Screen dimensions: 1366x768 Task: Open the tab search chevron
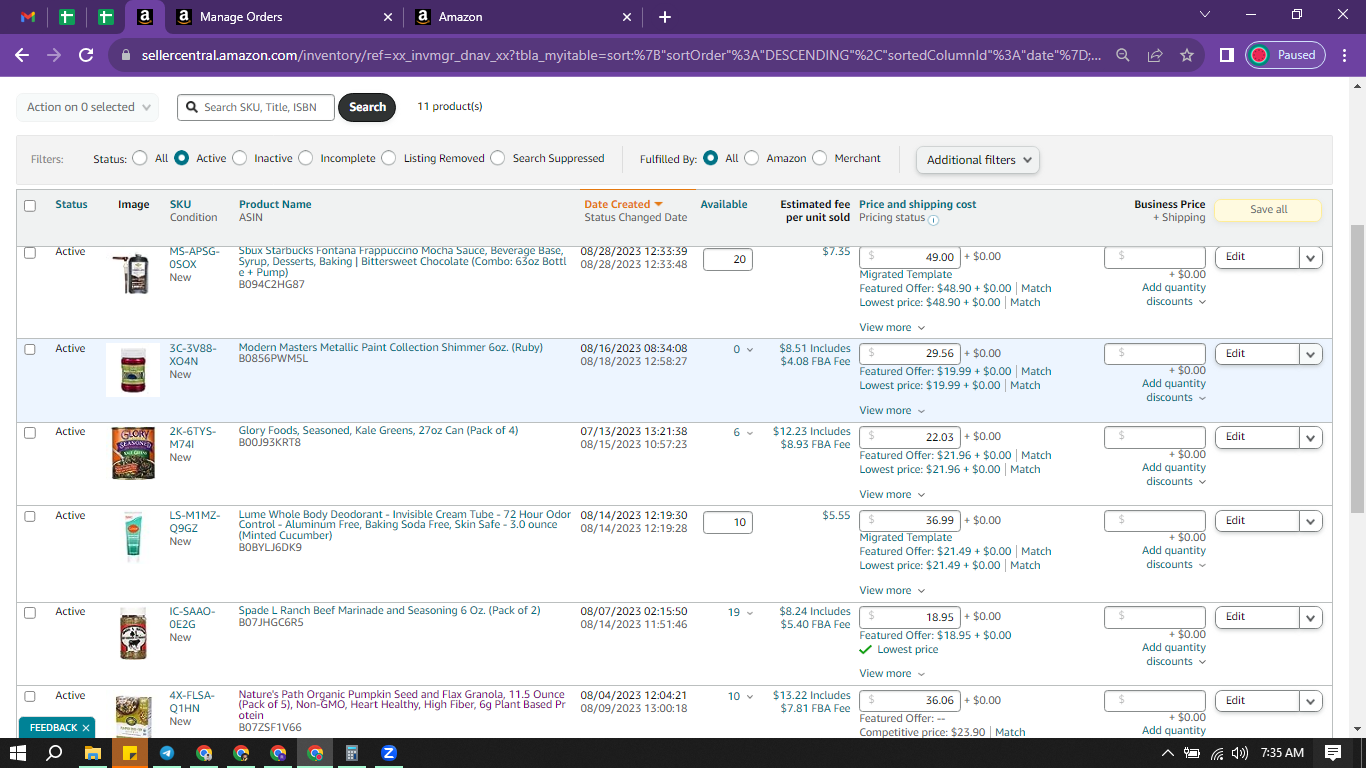tap(1205, 14)
